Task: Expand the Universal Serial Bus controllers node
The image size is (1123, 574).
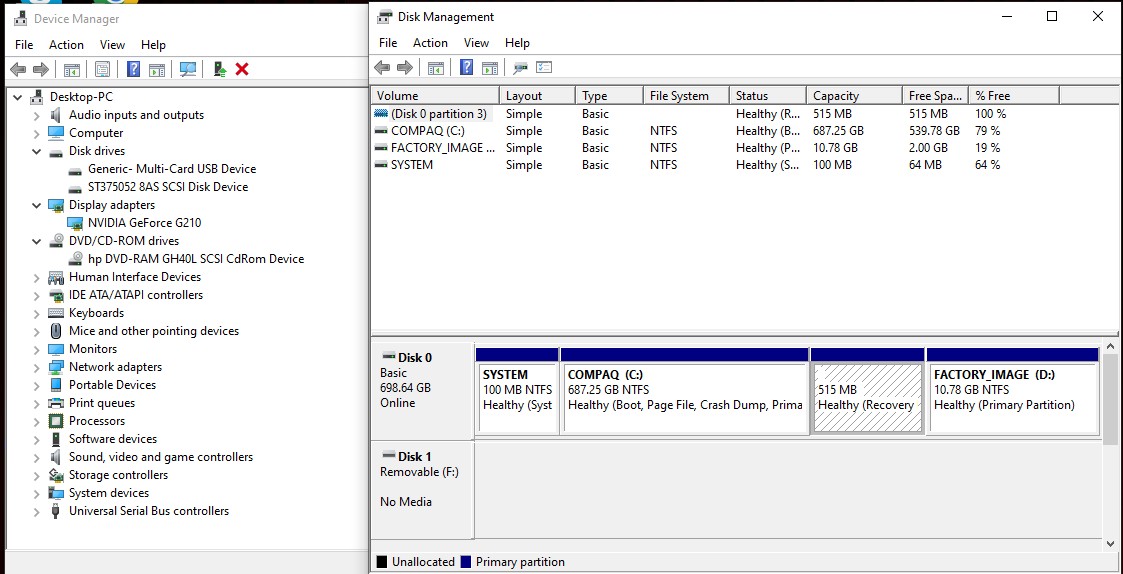Action: click(37, 511)
